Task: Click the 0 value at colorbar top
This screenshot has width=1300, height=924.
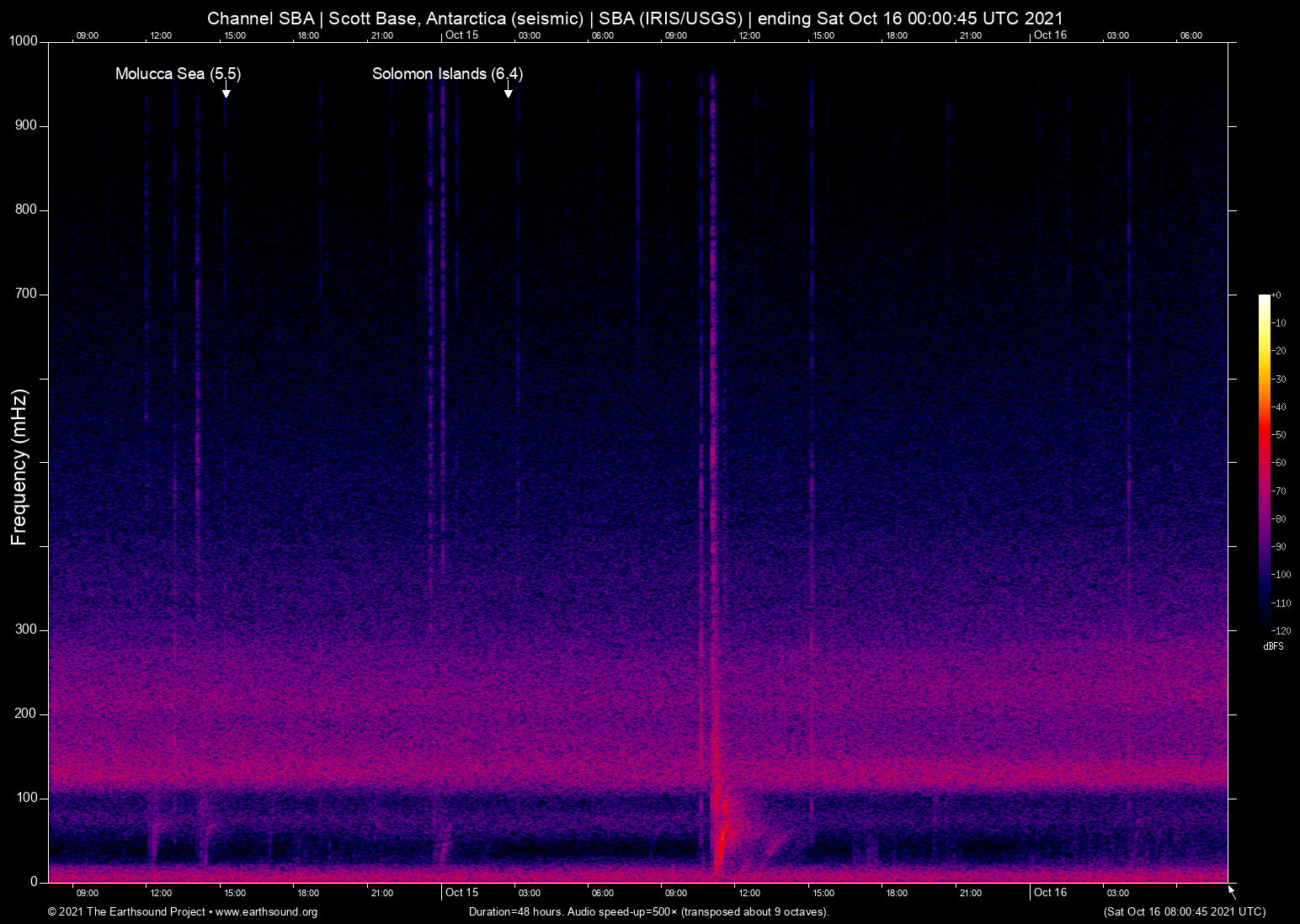Action: point(1277,295)
